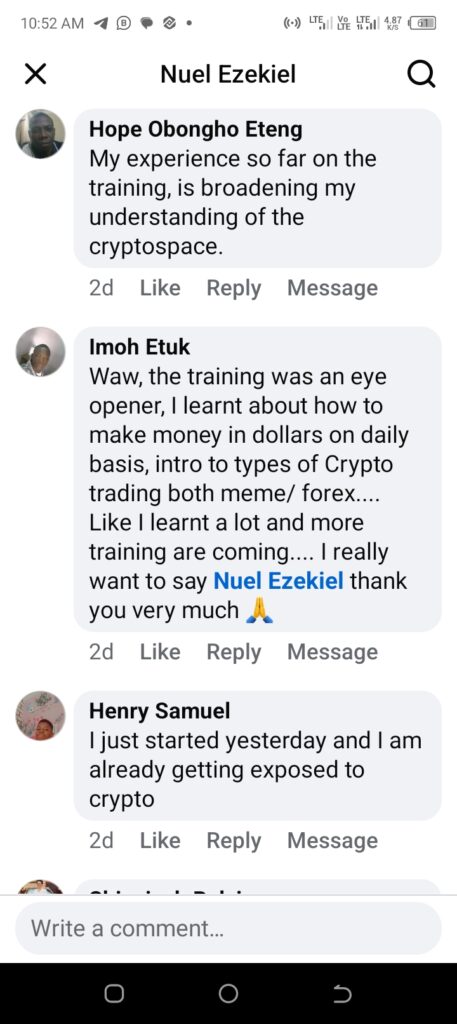Open recent apps via the square icon
The width and height of the screenshot is (457, 1024).
pyautogui.click(x=114, y=993)
